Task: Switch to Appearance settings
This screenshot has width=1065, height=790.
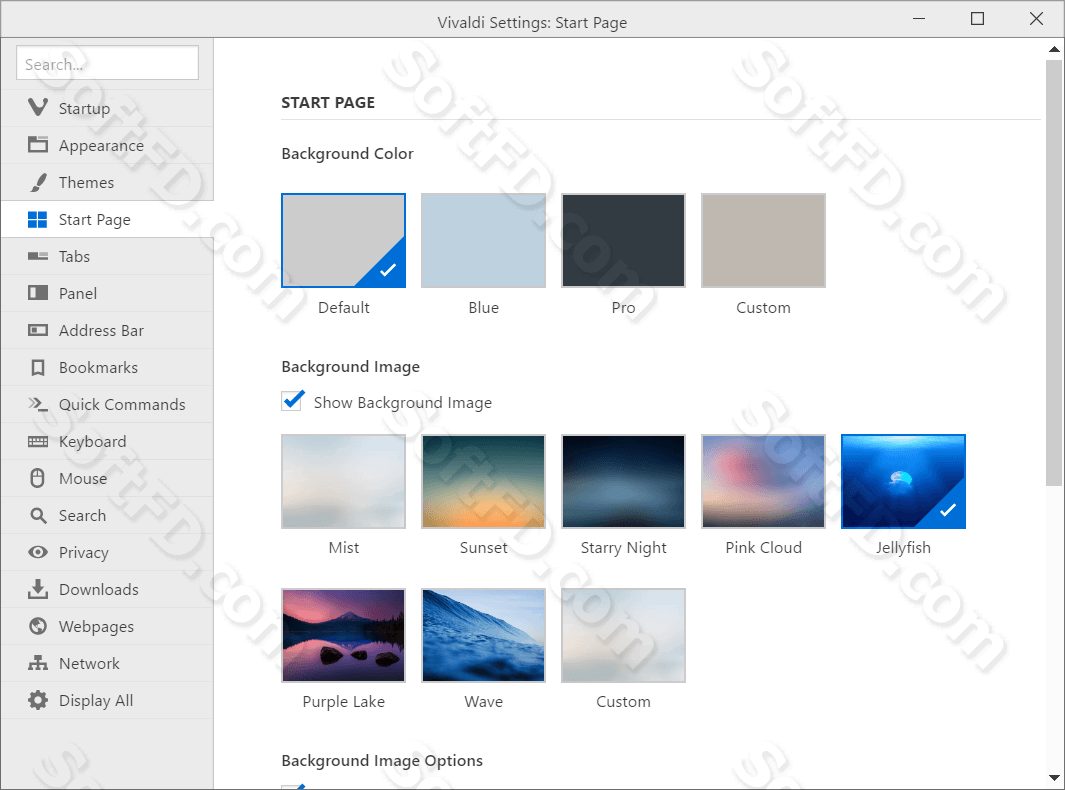Action: (107, 145)
